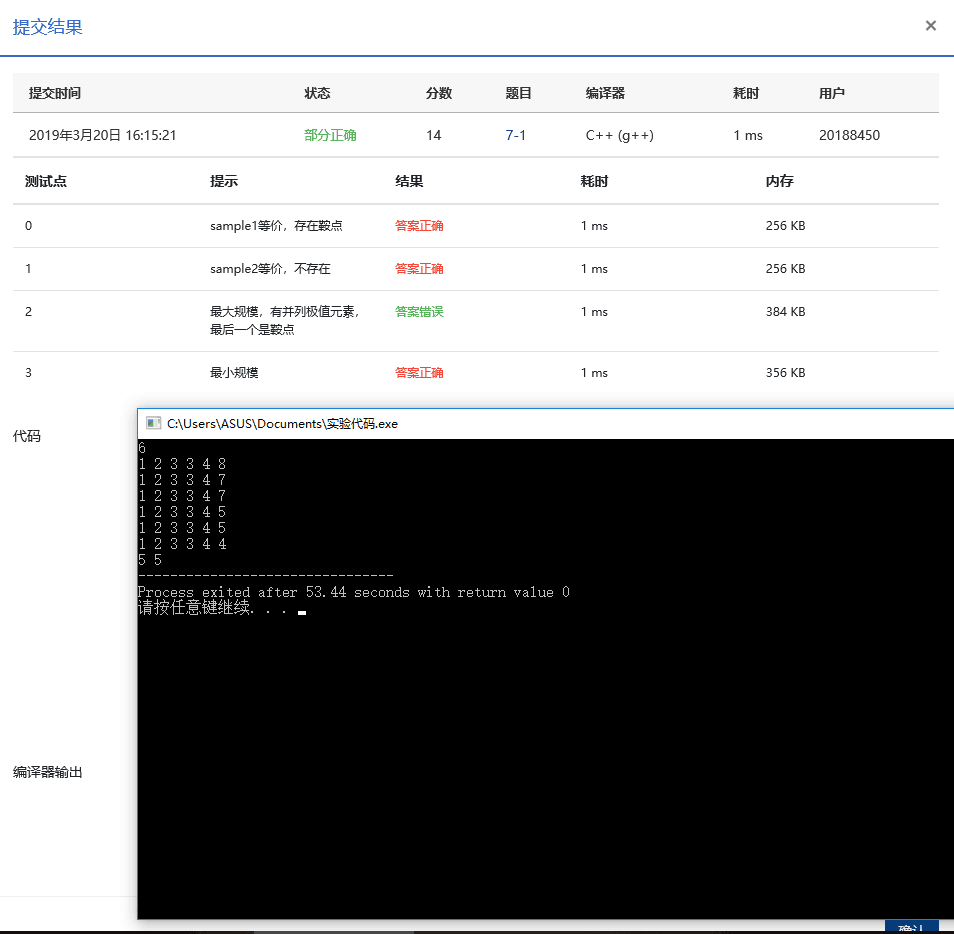The height and width of the screenshot is (934, 954).
Task: Click the console title 实验代码.exe
Action: [x=361, y=423]
